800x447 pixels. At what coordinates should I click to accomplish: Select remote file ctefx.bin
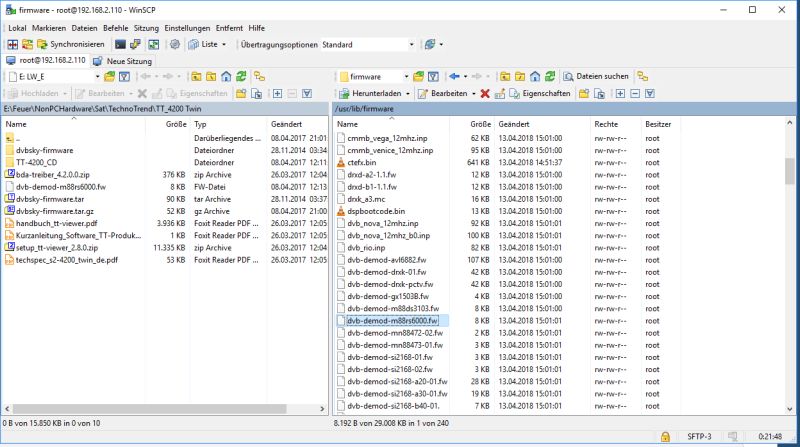pyautogui.click(x=361, y=163)
